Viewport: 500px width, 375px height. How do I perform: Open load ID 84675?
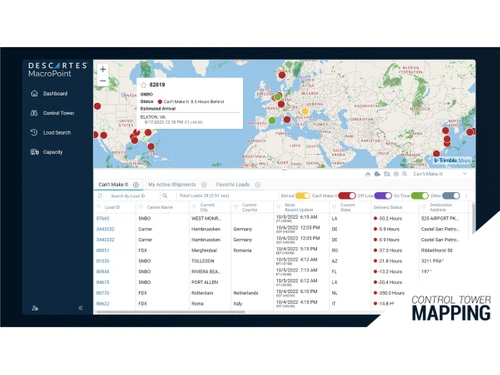click(103, 282)
